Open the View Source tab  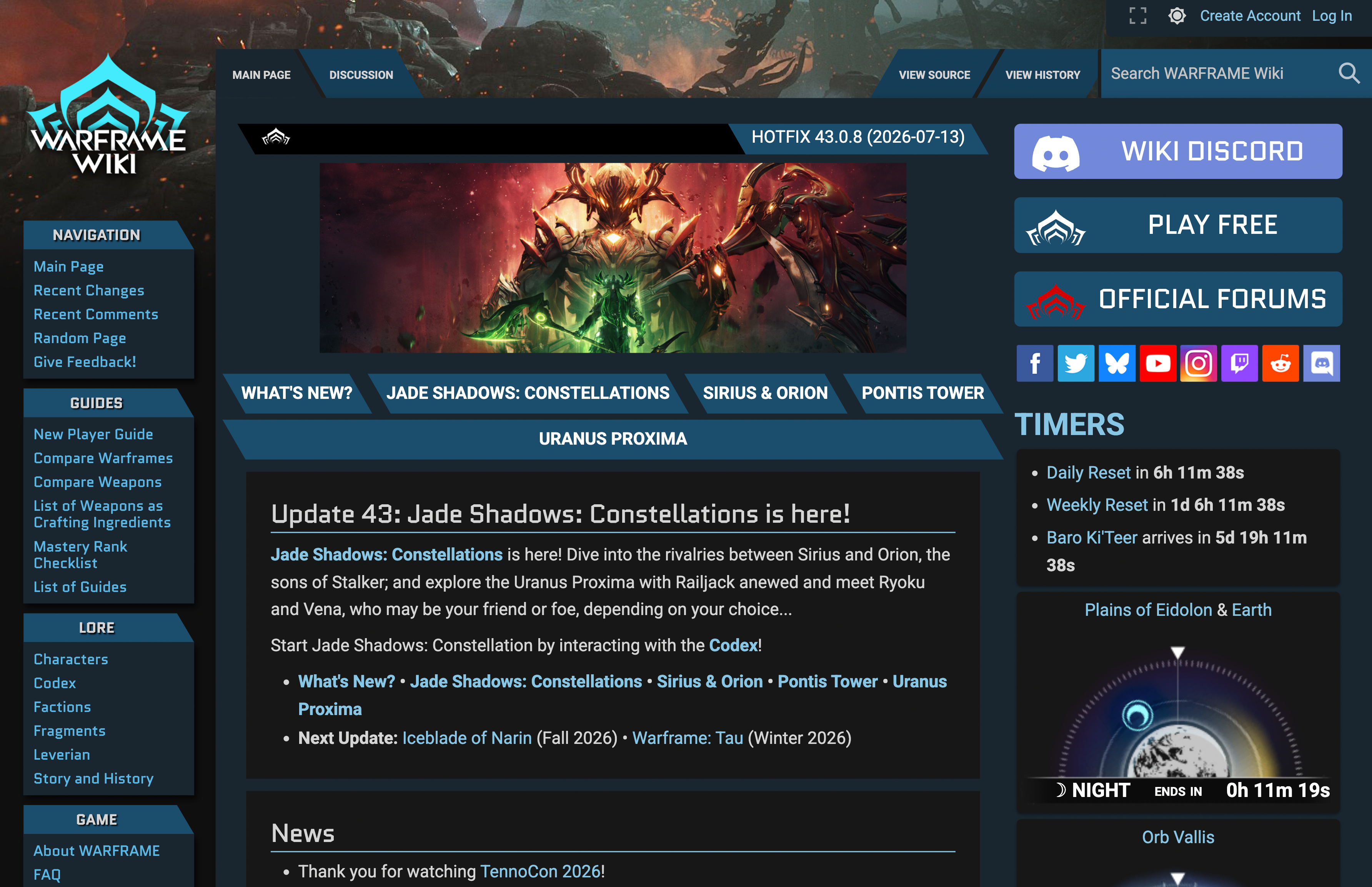[x=934, y=75]
